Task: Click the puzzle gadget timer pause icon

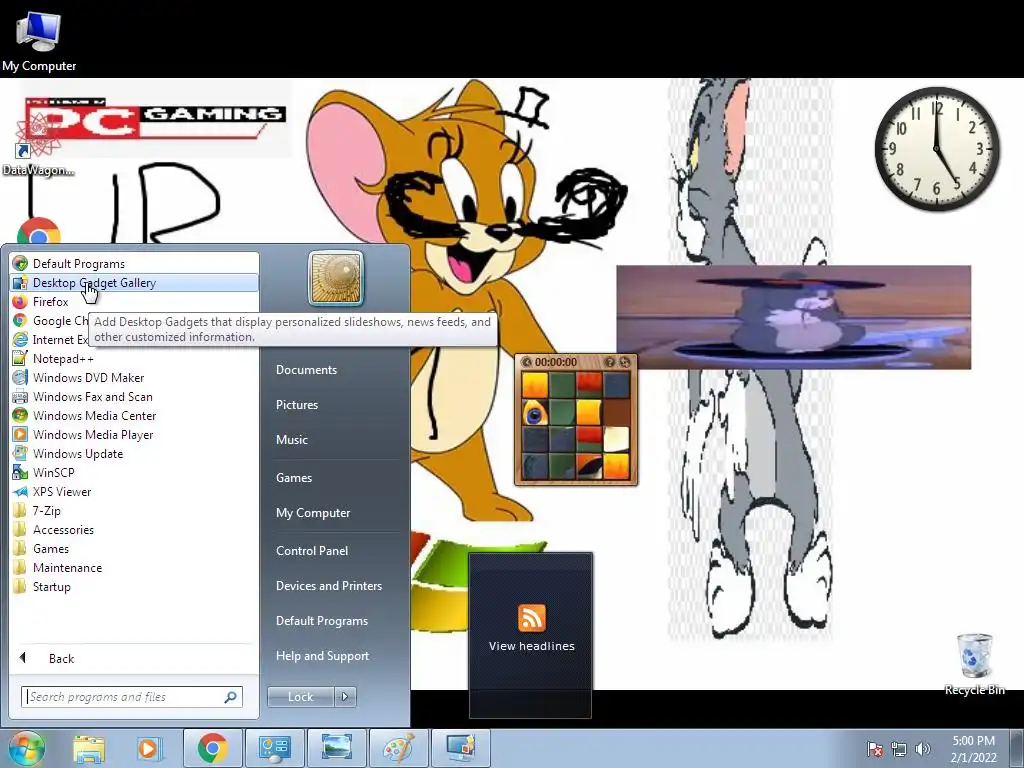Action: 527,362
